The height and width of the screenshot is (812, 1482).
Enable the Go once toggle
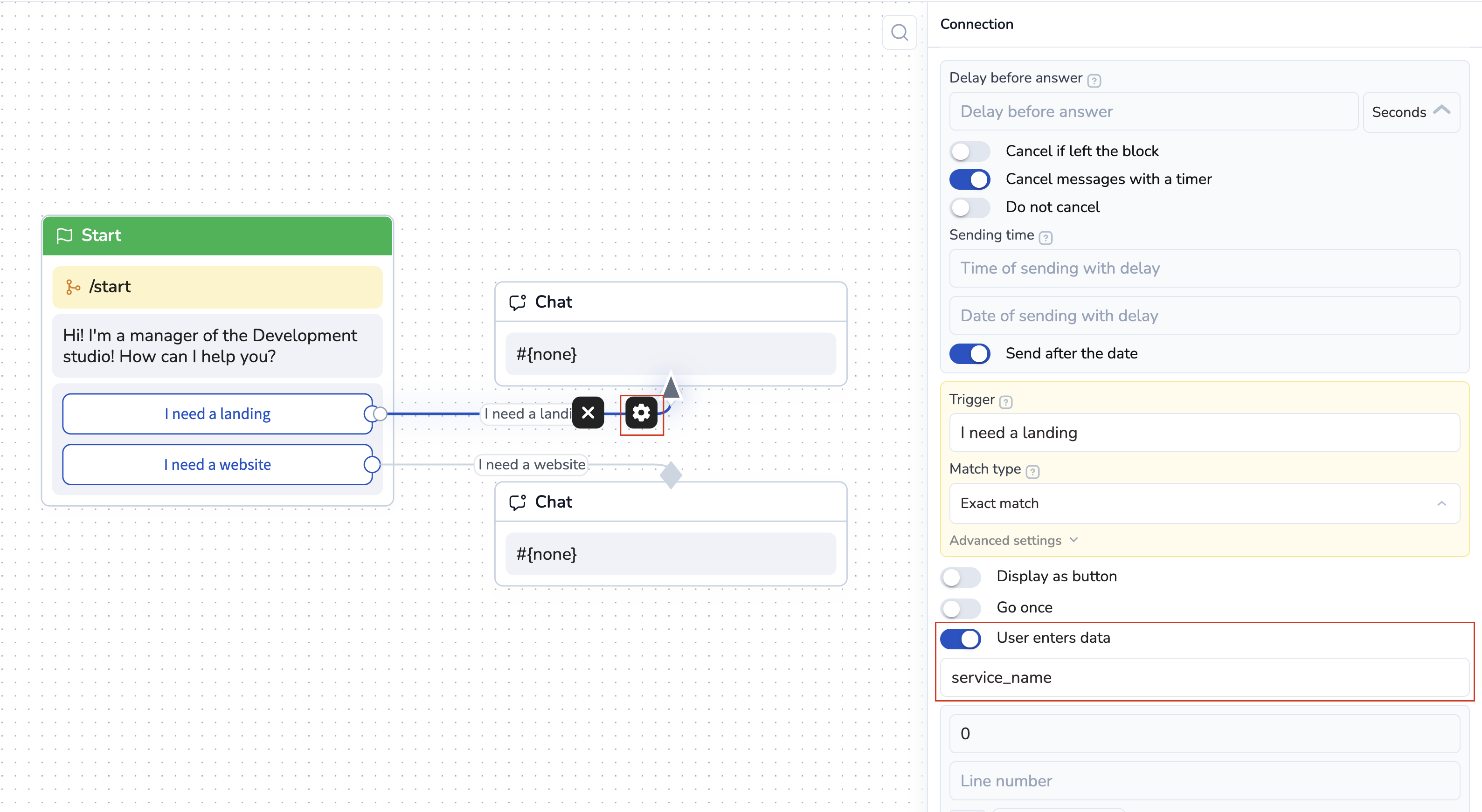pos(960,607)
